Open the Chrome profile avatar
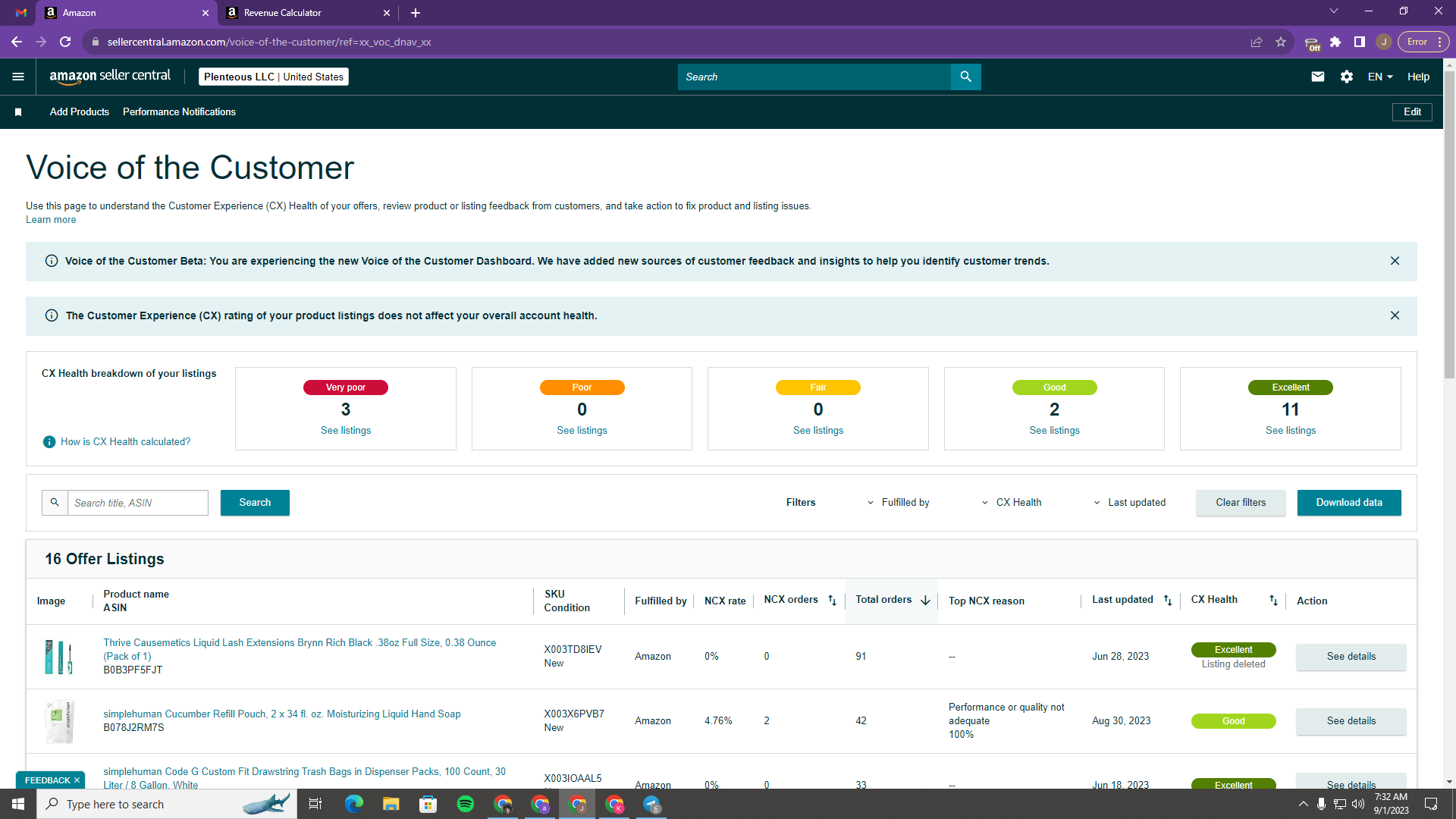 click(x=1384, y=42)
